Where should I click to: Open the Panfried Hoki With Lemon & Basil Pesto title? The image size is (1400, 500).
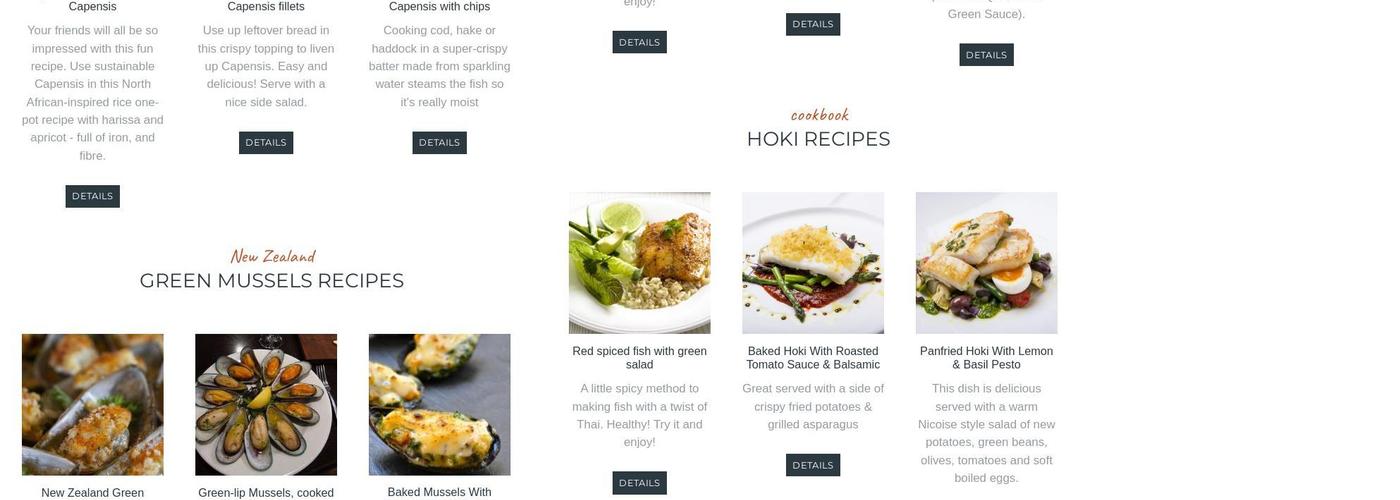coord(986,358)
